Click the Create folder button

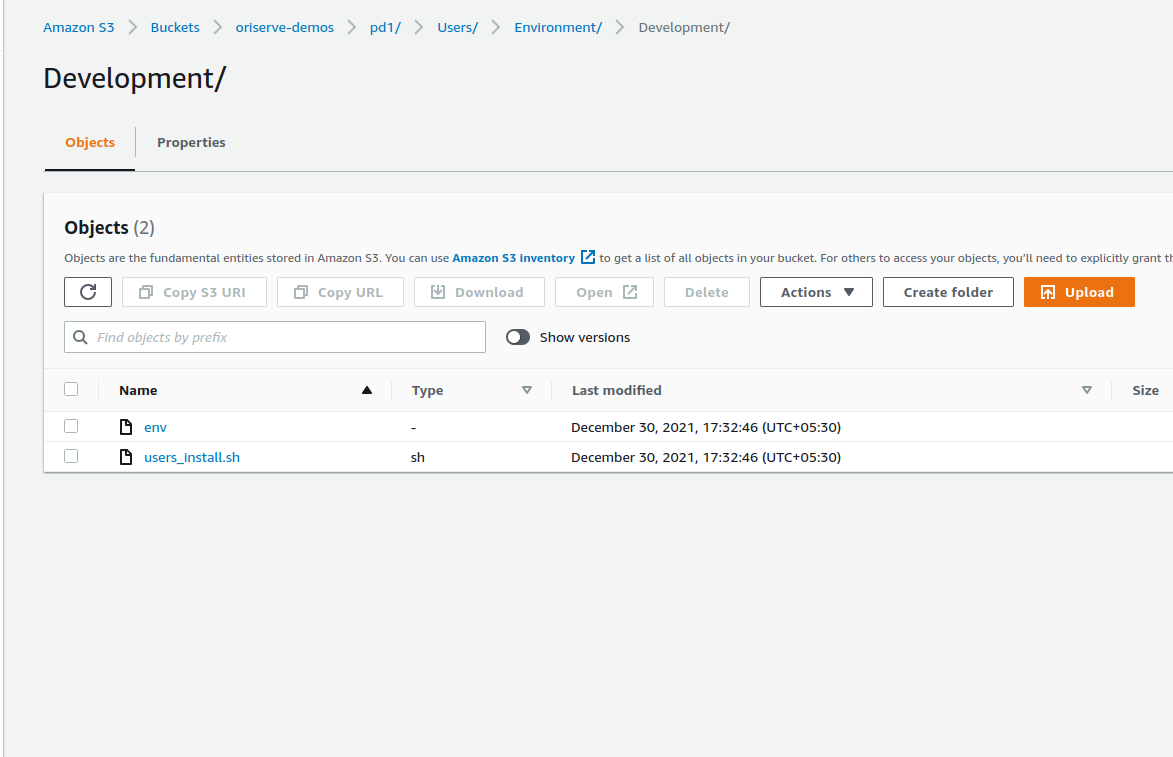tap(948, 292)
